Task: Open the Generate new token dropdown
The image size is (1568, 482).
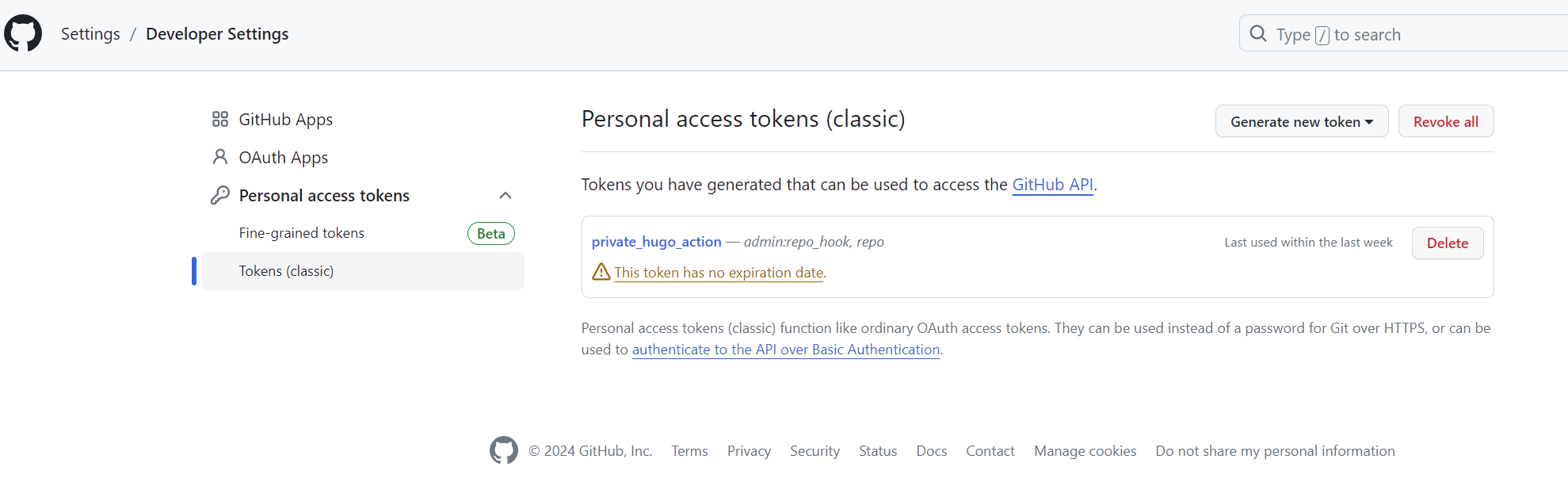Action: point(1301,121)
